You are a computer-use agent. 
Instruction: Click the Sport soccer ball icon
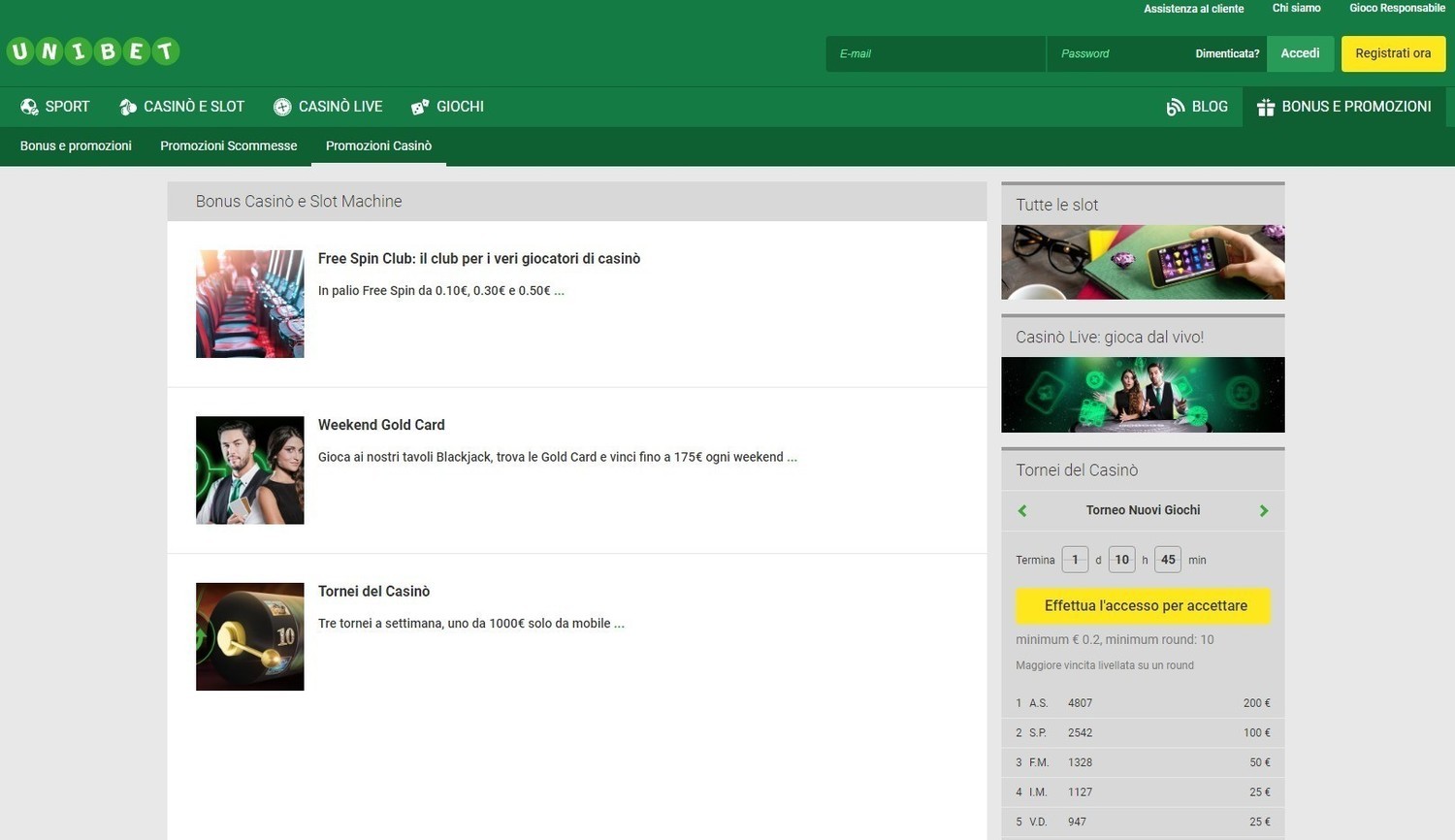29,107
